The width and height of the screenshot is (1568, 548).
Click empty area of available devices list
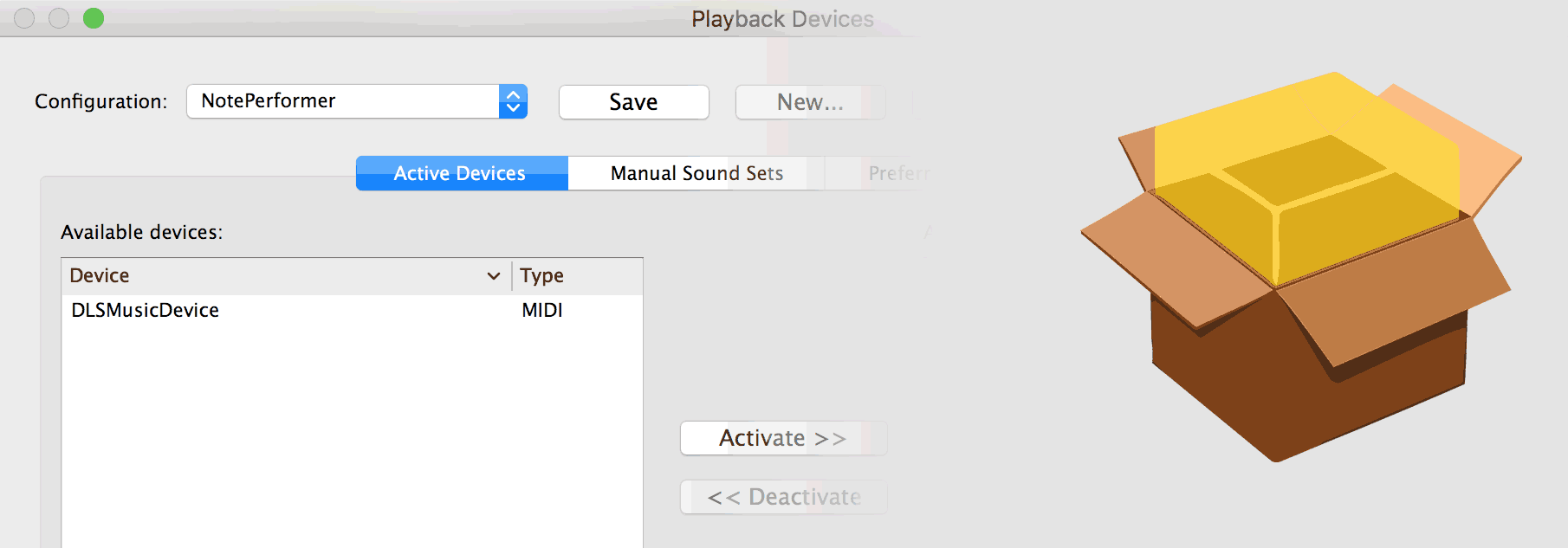click(x=352, y=433)
